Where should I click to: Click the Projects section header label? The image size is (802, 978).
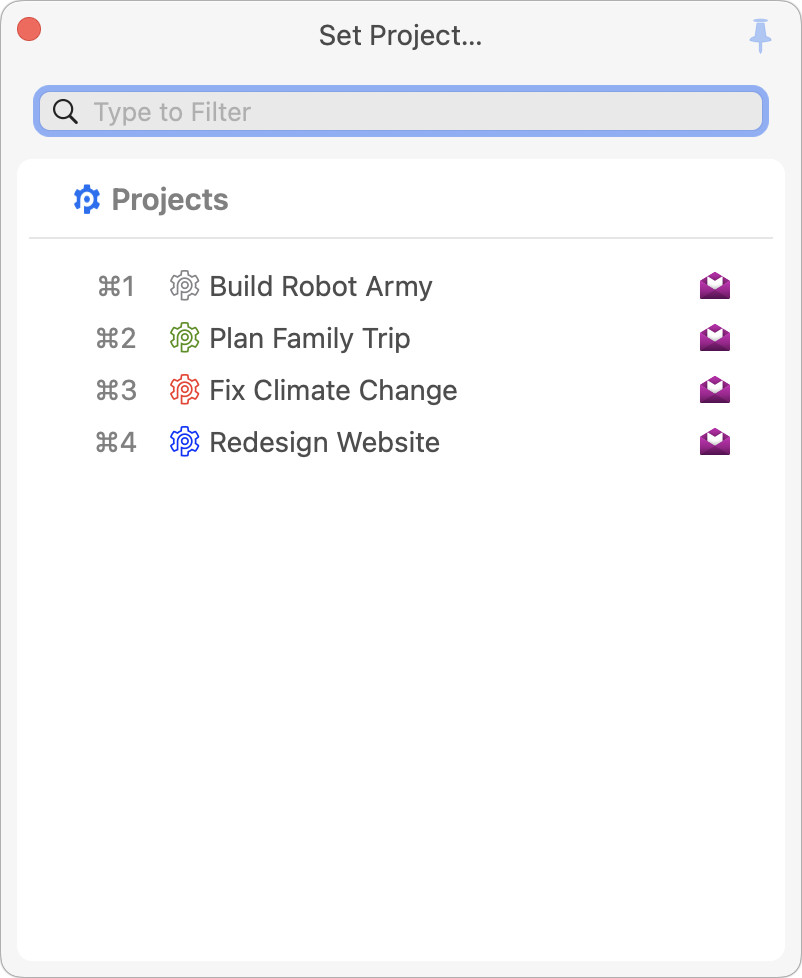[170, 200]
